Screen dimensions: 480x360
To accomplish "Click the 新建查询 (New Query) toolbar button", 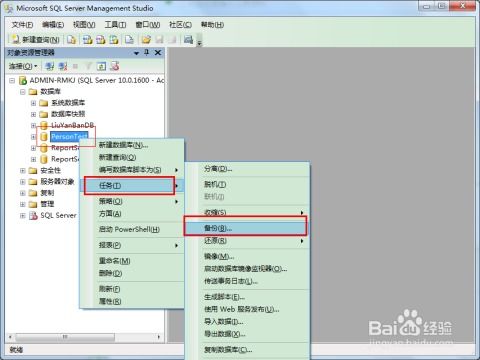I will [x=35, y=39].
